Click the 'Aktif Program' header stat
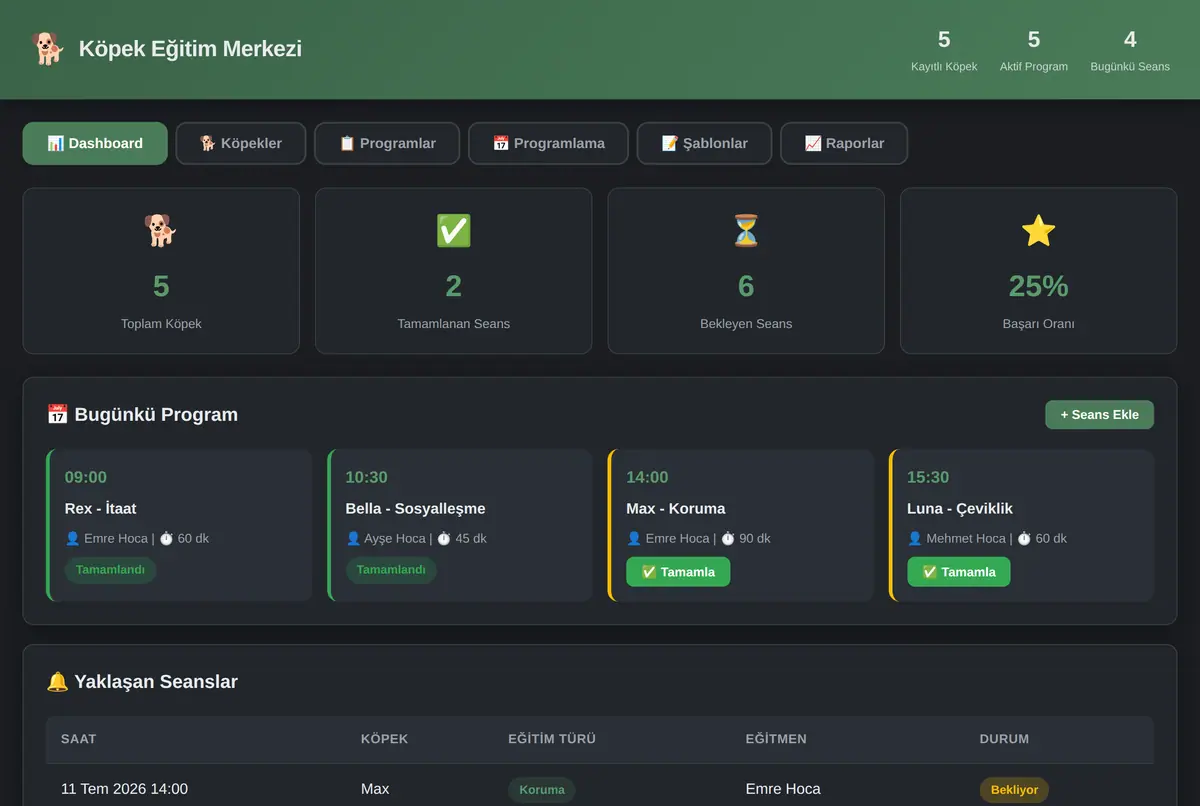 click(1034, 50)
